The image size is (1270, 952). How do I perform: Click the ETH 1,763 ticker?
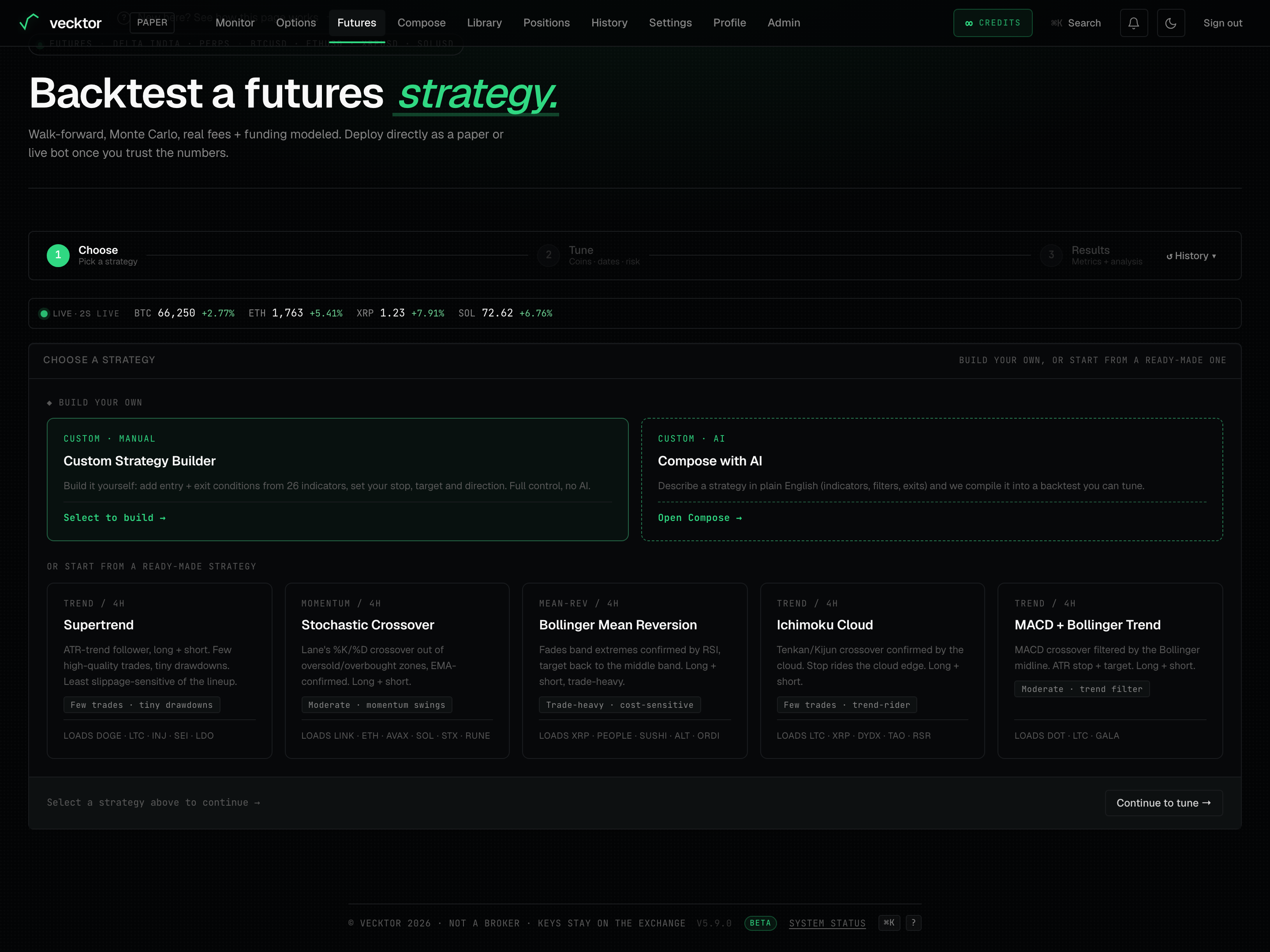(x=295, y=313)
